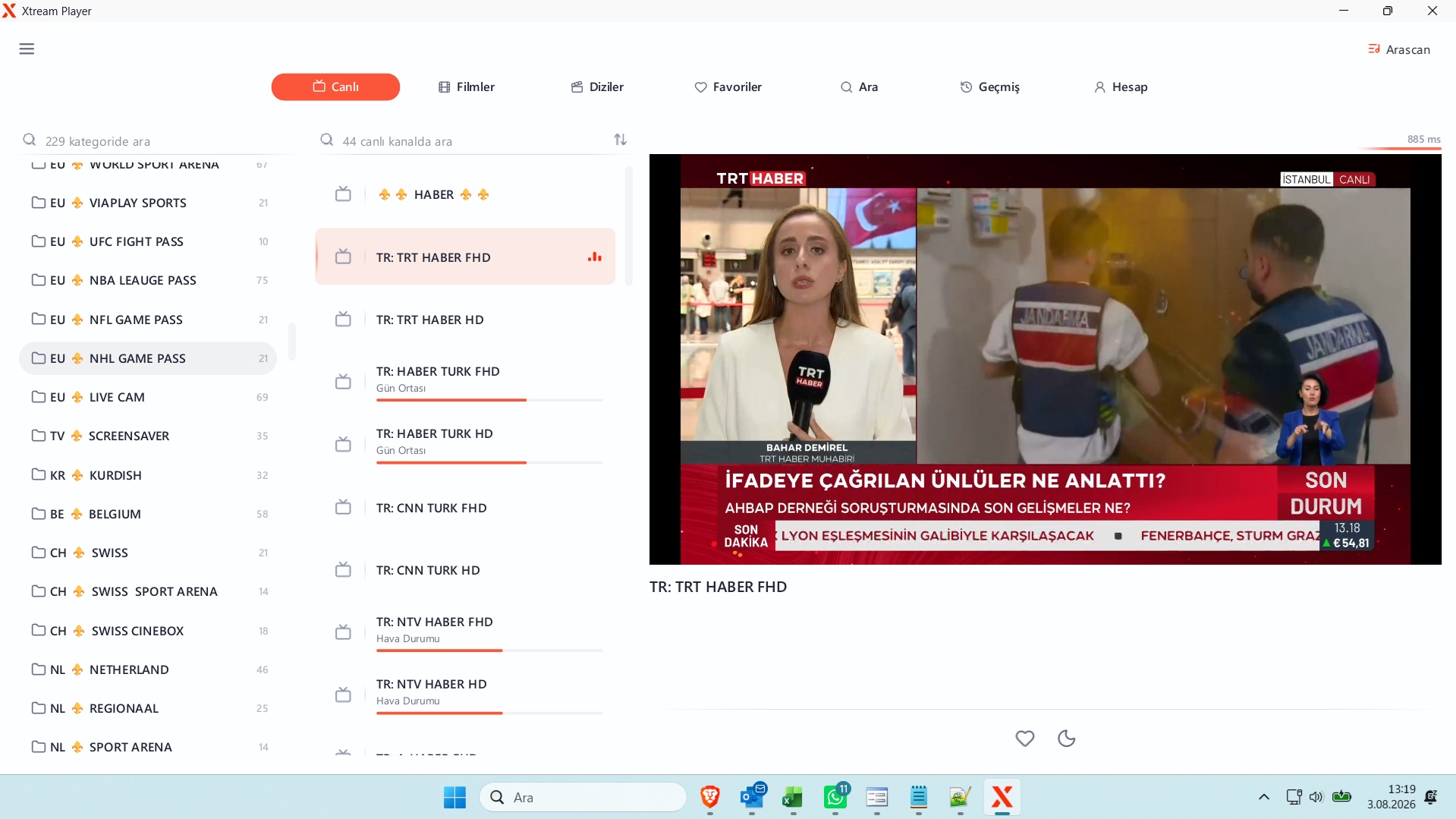Image resolution: width=1456 pixels, height=819 pixels.
Task: Switch to the Diziler tab
Action: tap(598, 87)
